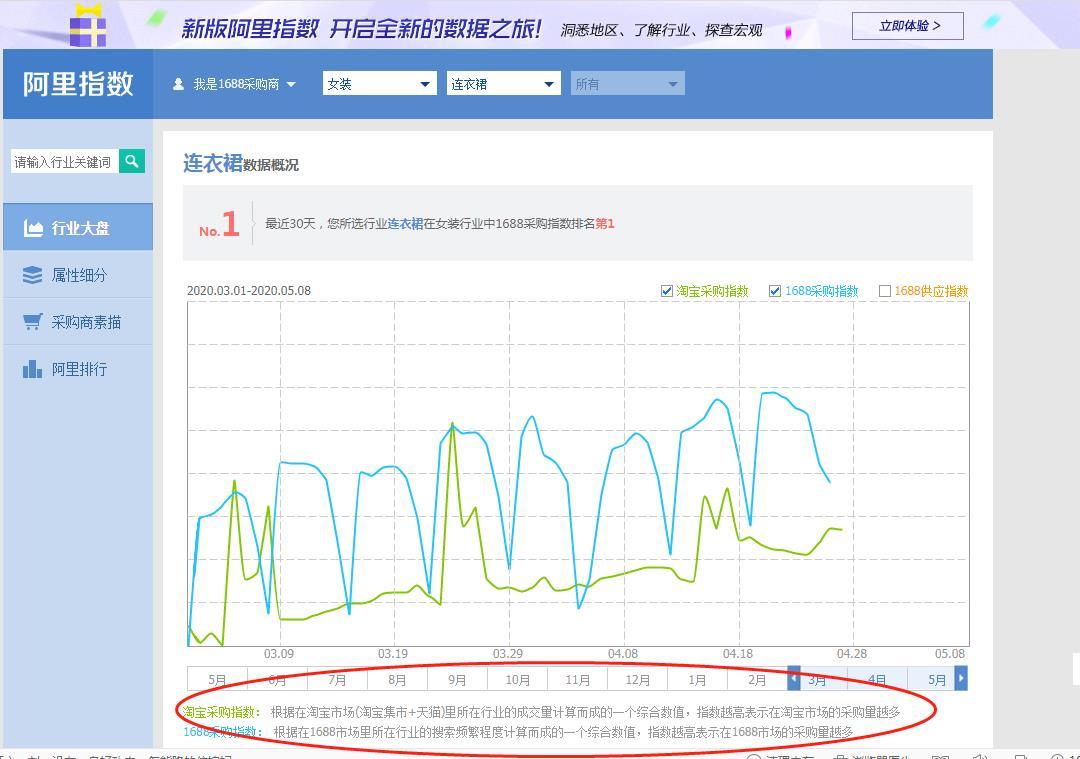Enable the 1688供应指数 checkbox

[x=885, y=291]
